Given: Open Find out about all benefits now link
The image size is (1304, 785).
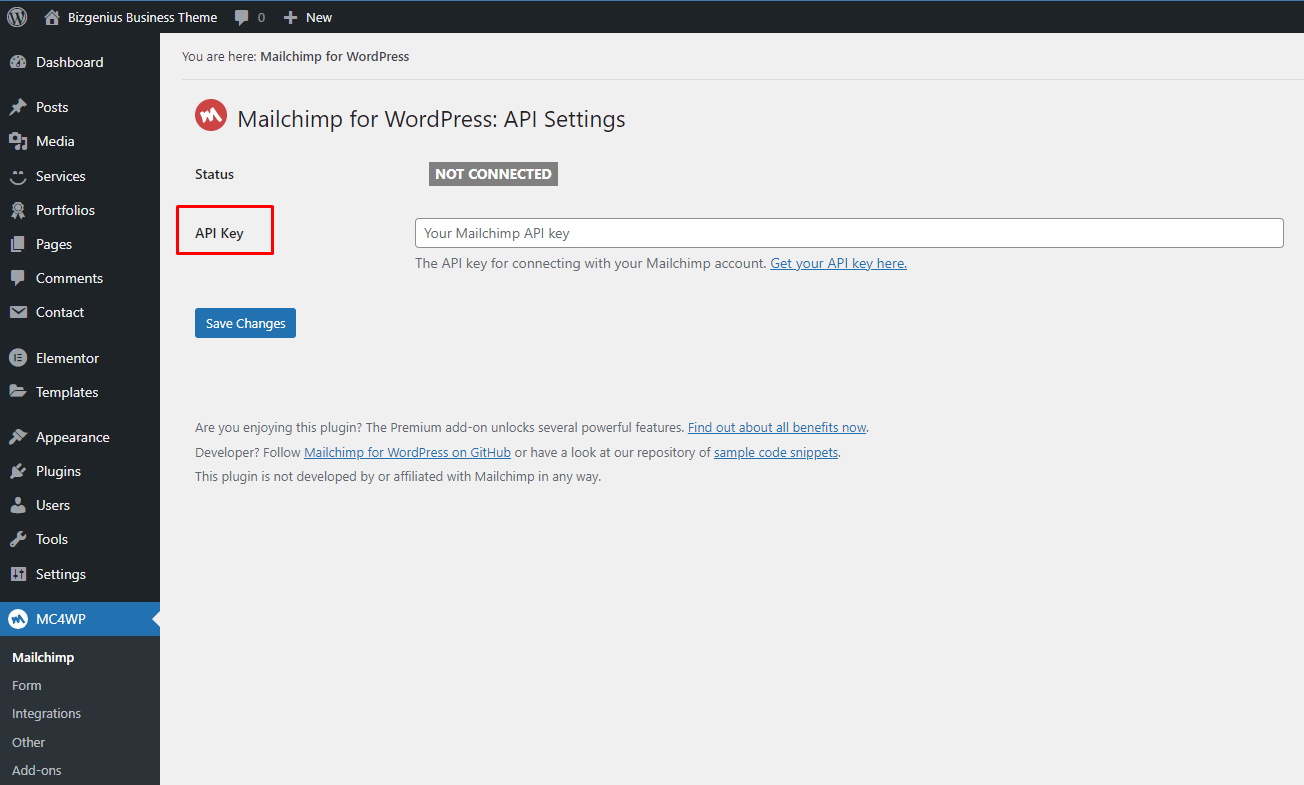Looking at the screenshot, I should tap(777, 427).
